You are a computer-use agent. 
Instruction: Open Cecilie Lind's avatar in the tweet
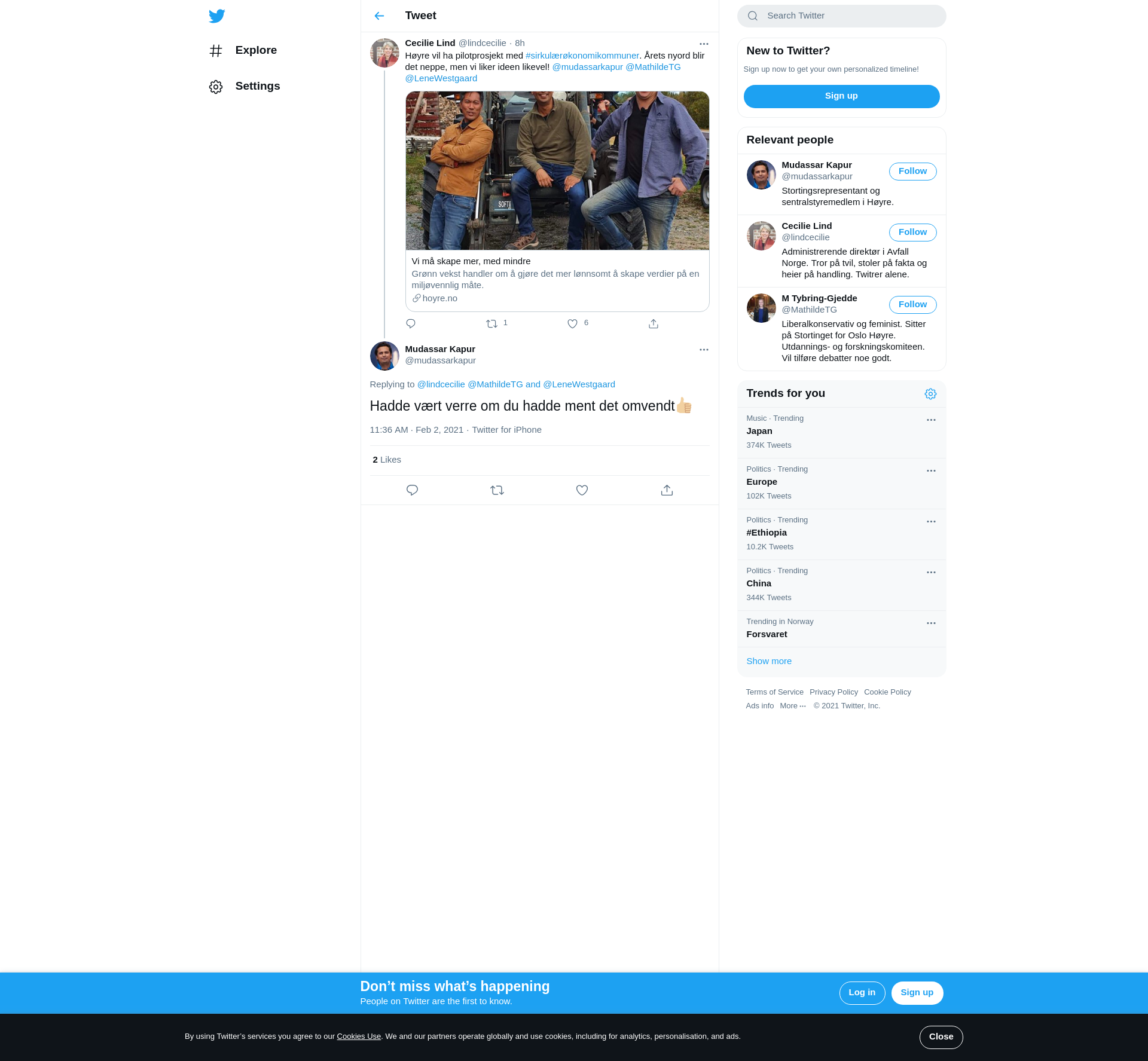coord(384,53)
